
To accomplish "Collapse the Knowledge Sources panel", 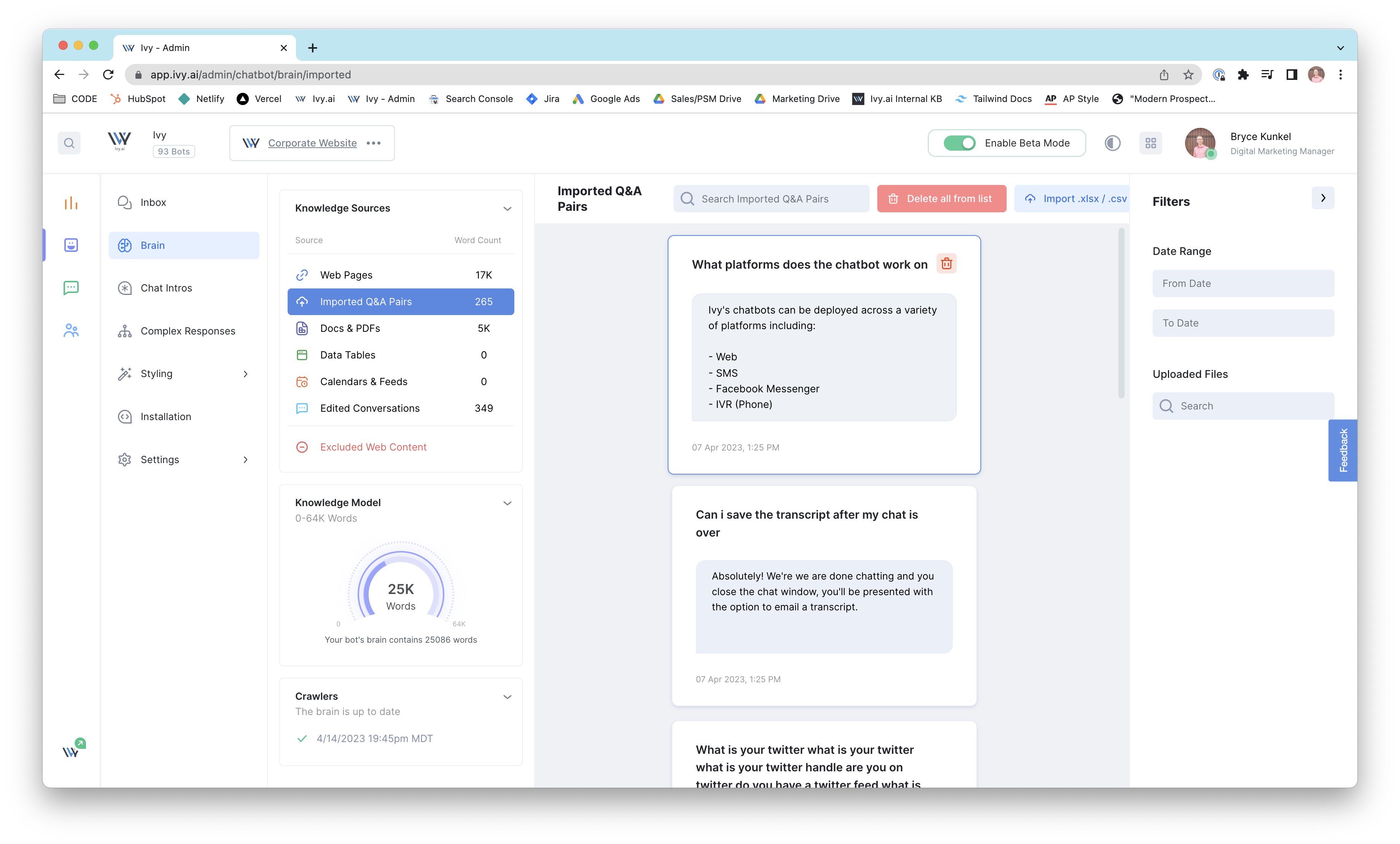I will (x=508, y=209).
